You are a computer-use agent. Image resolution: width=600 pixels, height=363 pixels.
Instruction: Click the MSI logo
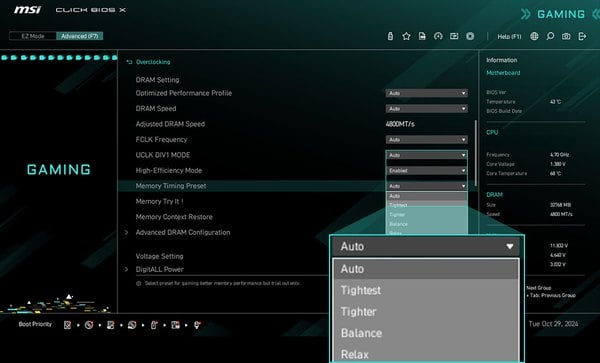[27, 10]
